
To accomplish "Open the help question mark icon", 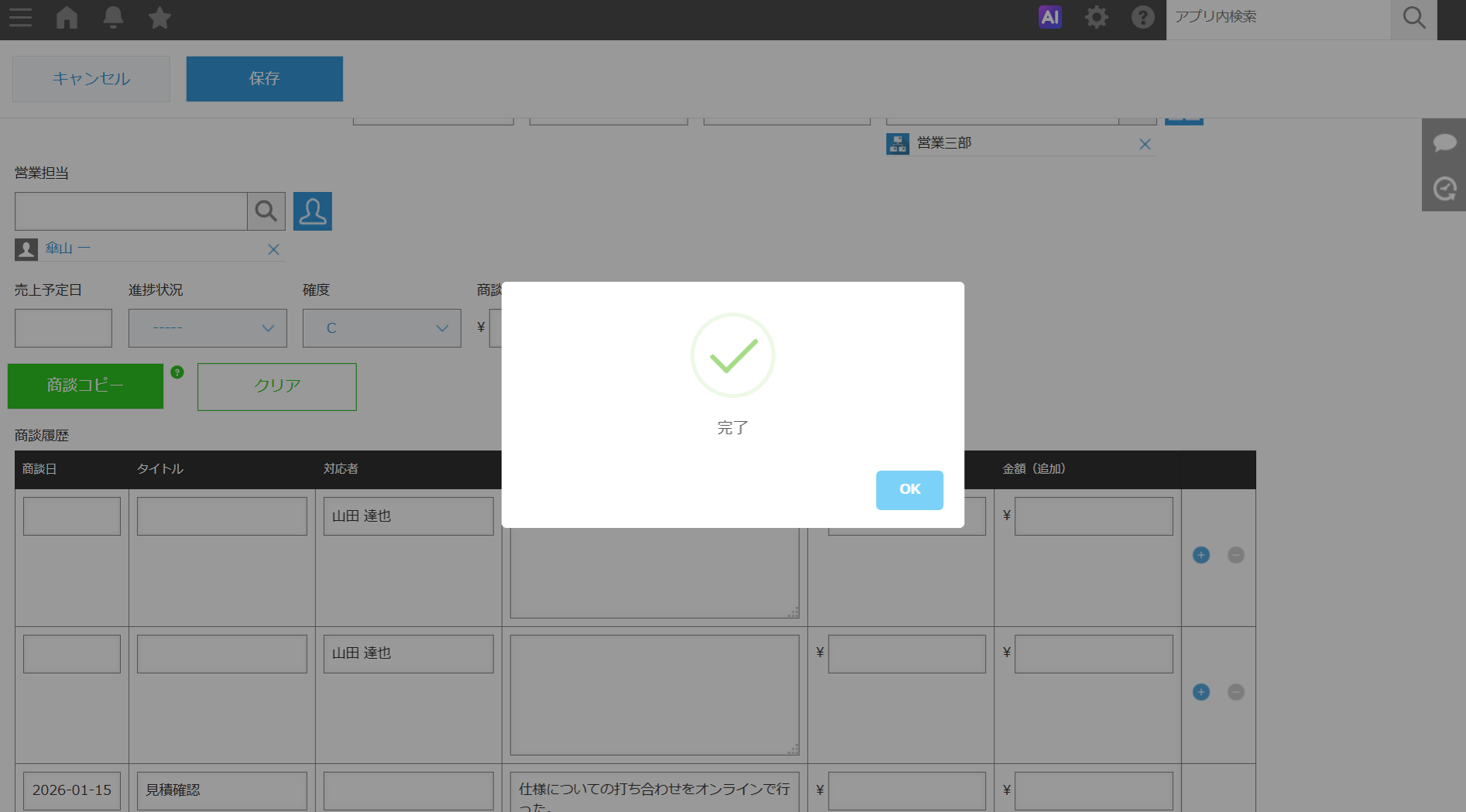I will (1142, 17).
